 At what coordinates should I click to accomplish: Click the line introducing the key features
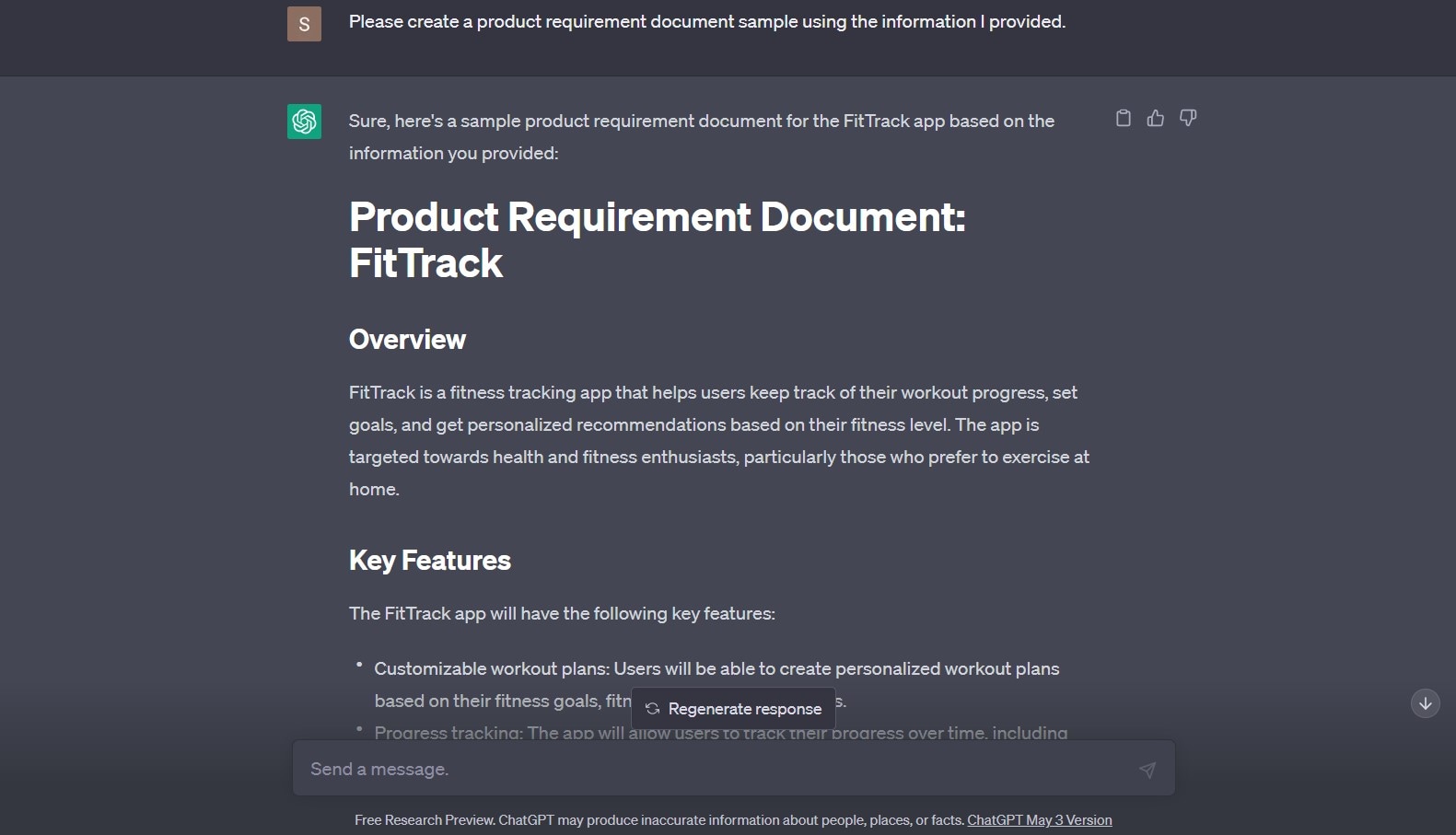pyautogui.click(x=562, y=614)
